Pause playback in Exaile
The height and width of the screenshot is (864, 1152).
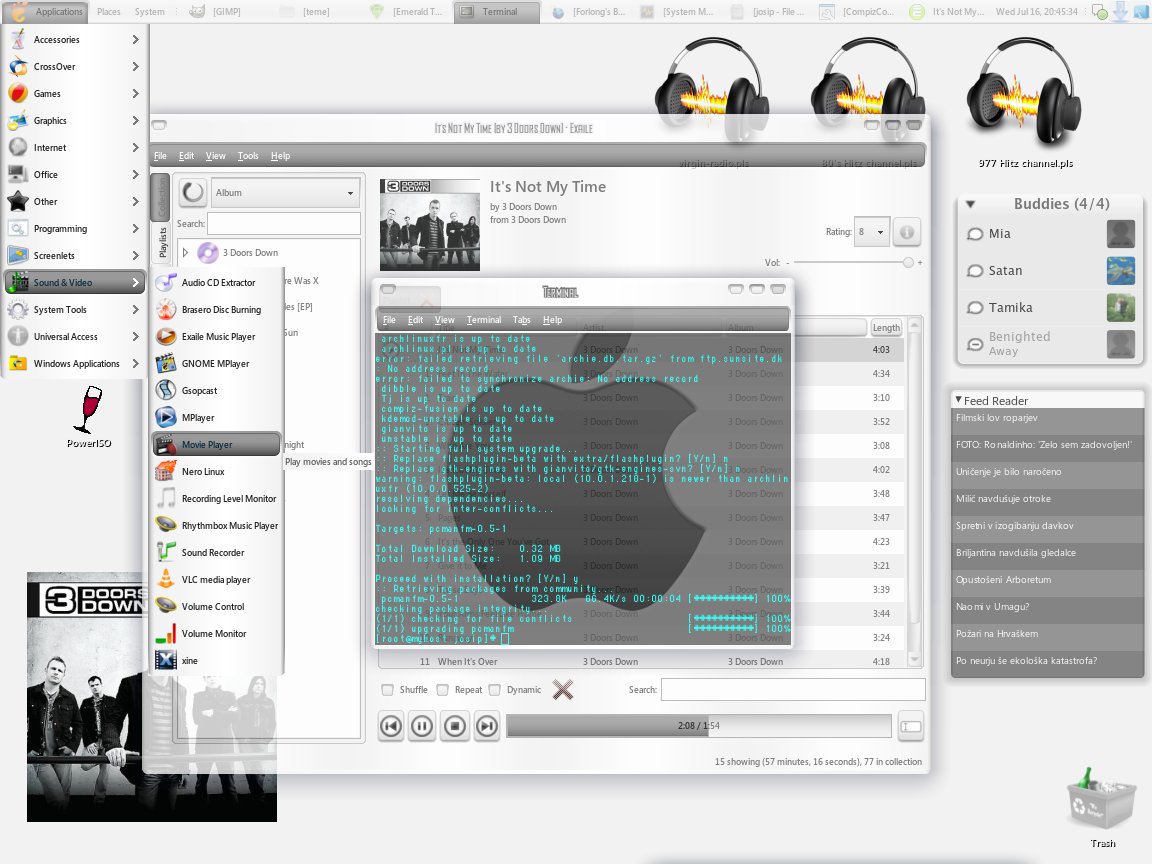point(422,727)
